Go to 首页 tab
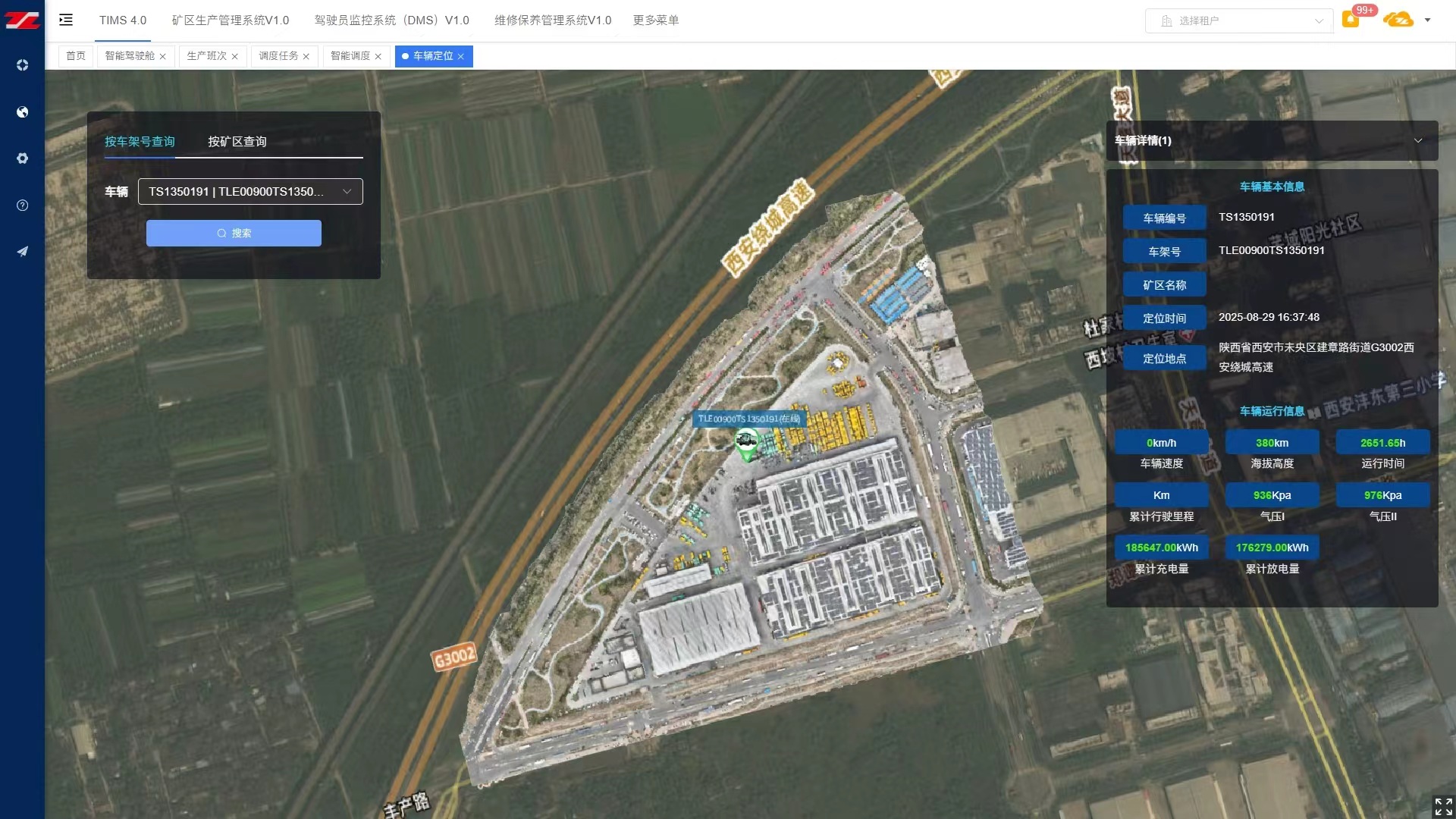 (76, 56)
